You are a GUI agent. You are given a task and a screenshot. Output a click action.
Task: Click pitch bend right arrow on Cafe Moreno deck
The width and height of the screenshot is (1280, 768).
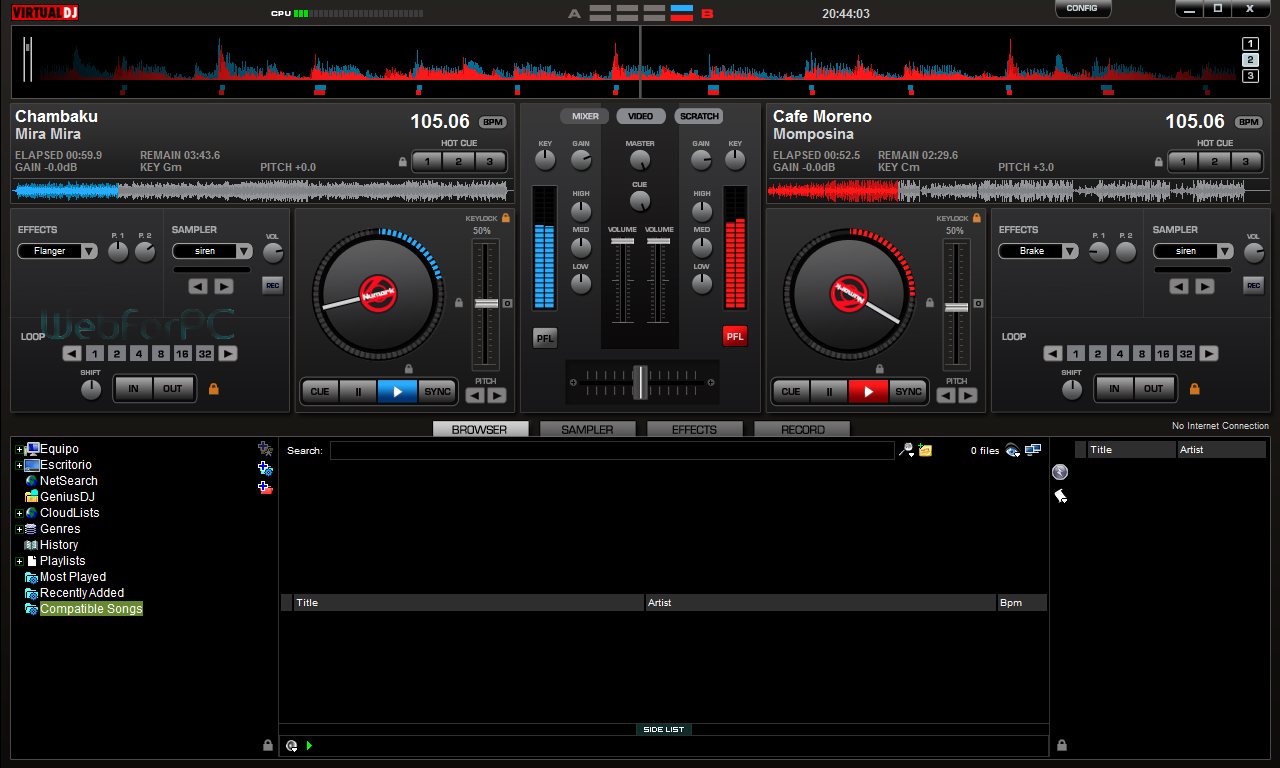(968, 395)
